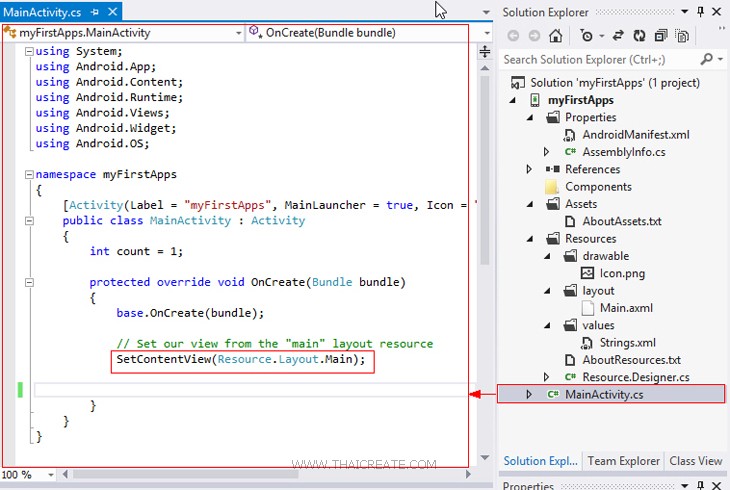
Task: Select the Solution 'myFirstApps' root node
Action: pos(615,83)
